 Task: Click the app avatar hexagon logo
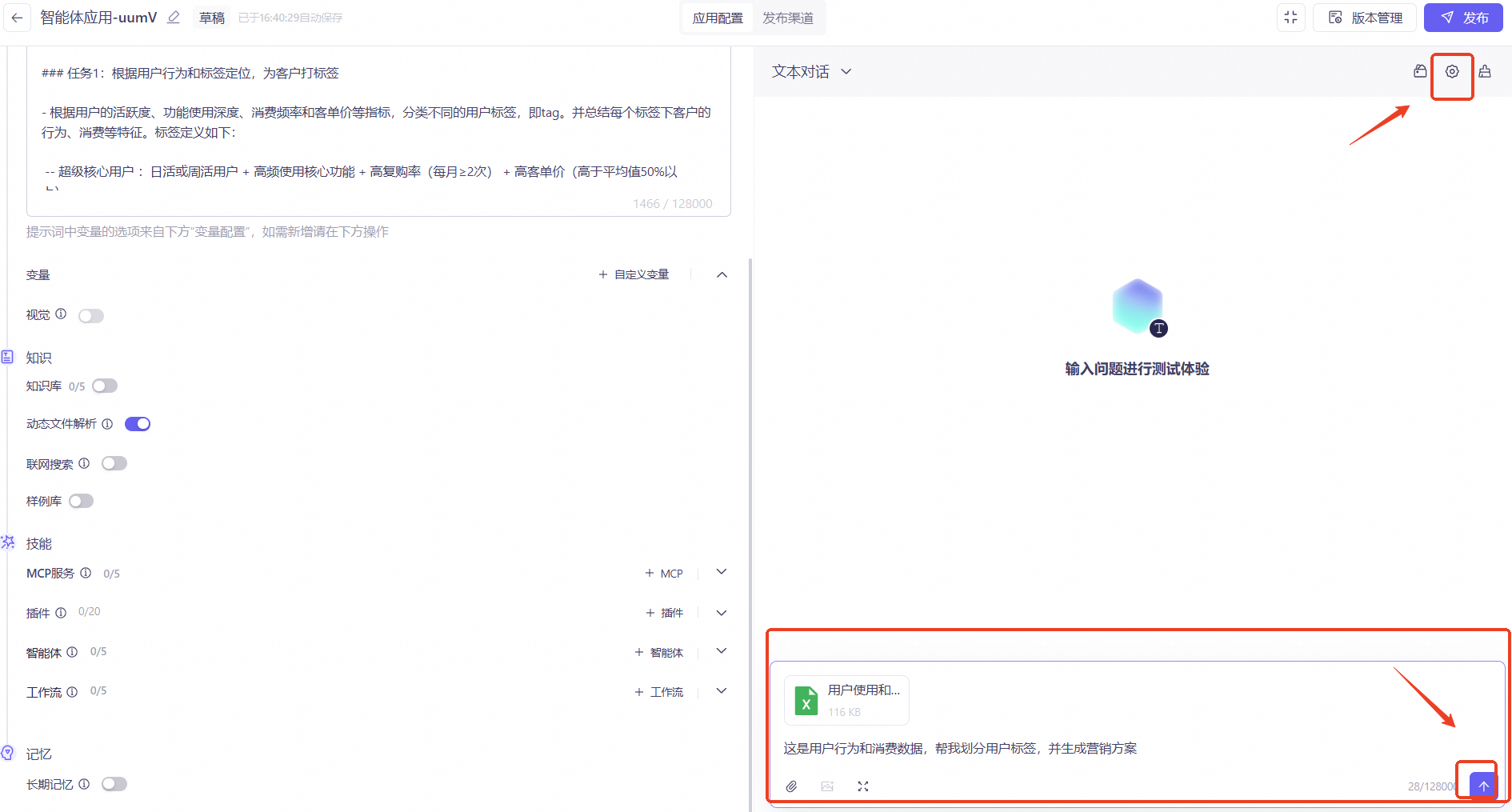point(1138,306)
